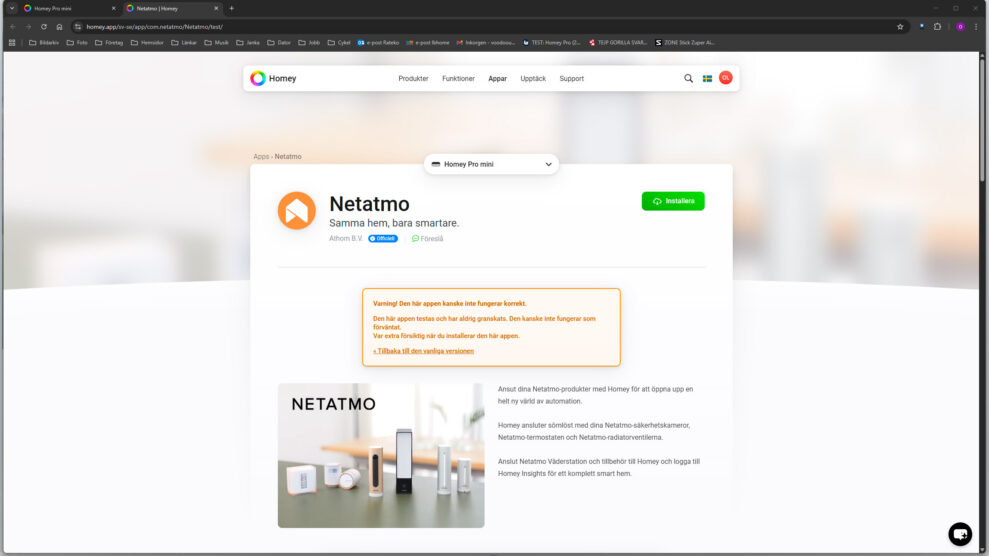Open the site search magnifier icon
Image resolution: width=989 pixels, height=556 pixels.
click(x=688, y=78)
